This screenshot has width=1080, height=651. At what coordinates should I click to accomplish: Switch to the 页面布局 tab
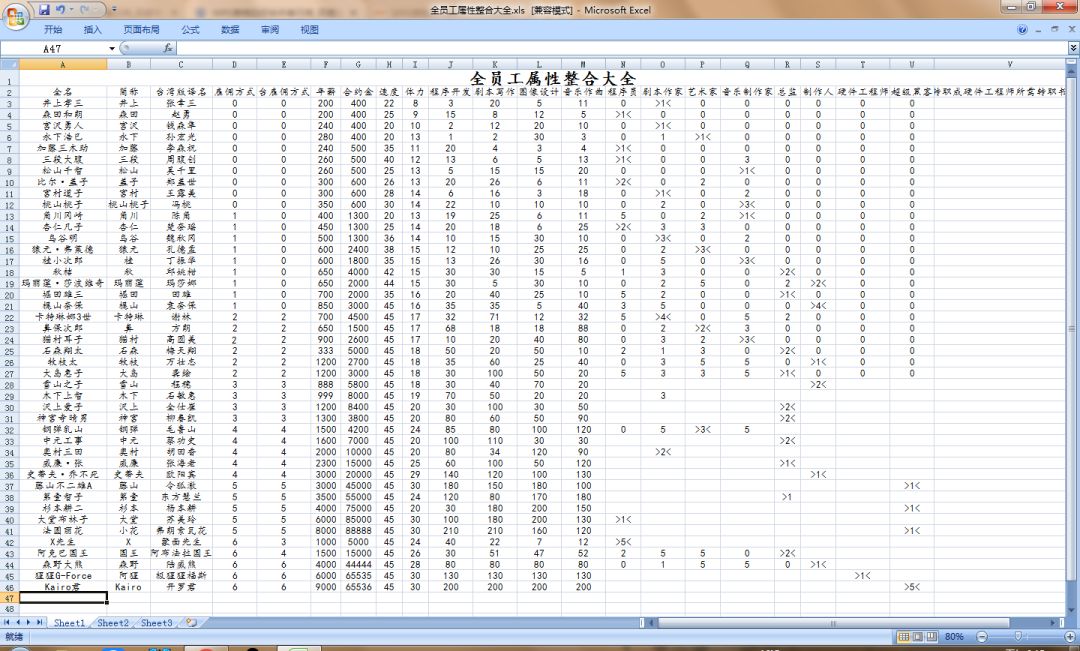[141, 30]
